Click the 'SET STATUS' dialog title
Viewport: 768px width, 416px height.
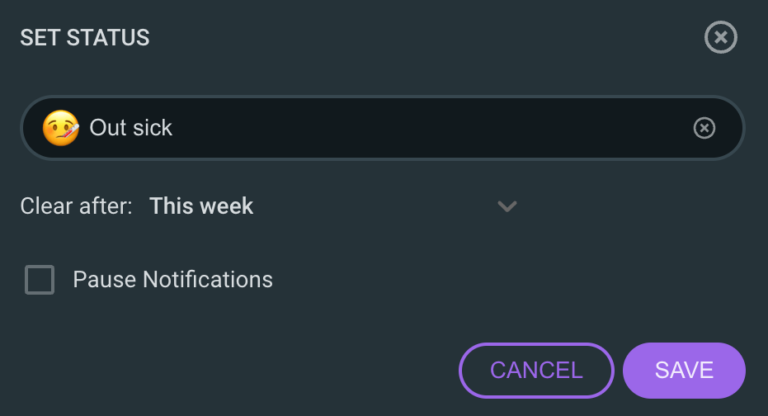pyautogui.click(x=85, y=39)
